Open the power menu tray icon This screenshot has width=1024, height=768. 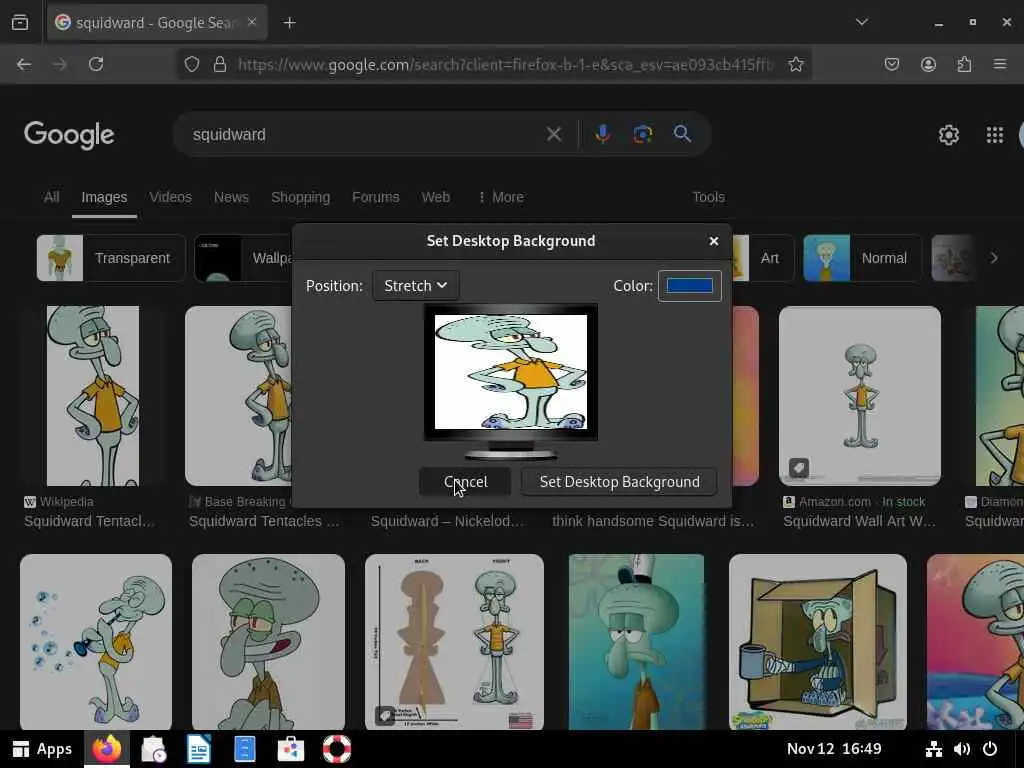pyautogui.click(x=990, y=749)
